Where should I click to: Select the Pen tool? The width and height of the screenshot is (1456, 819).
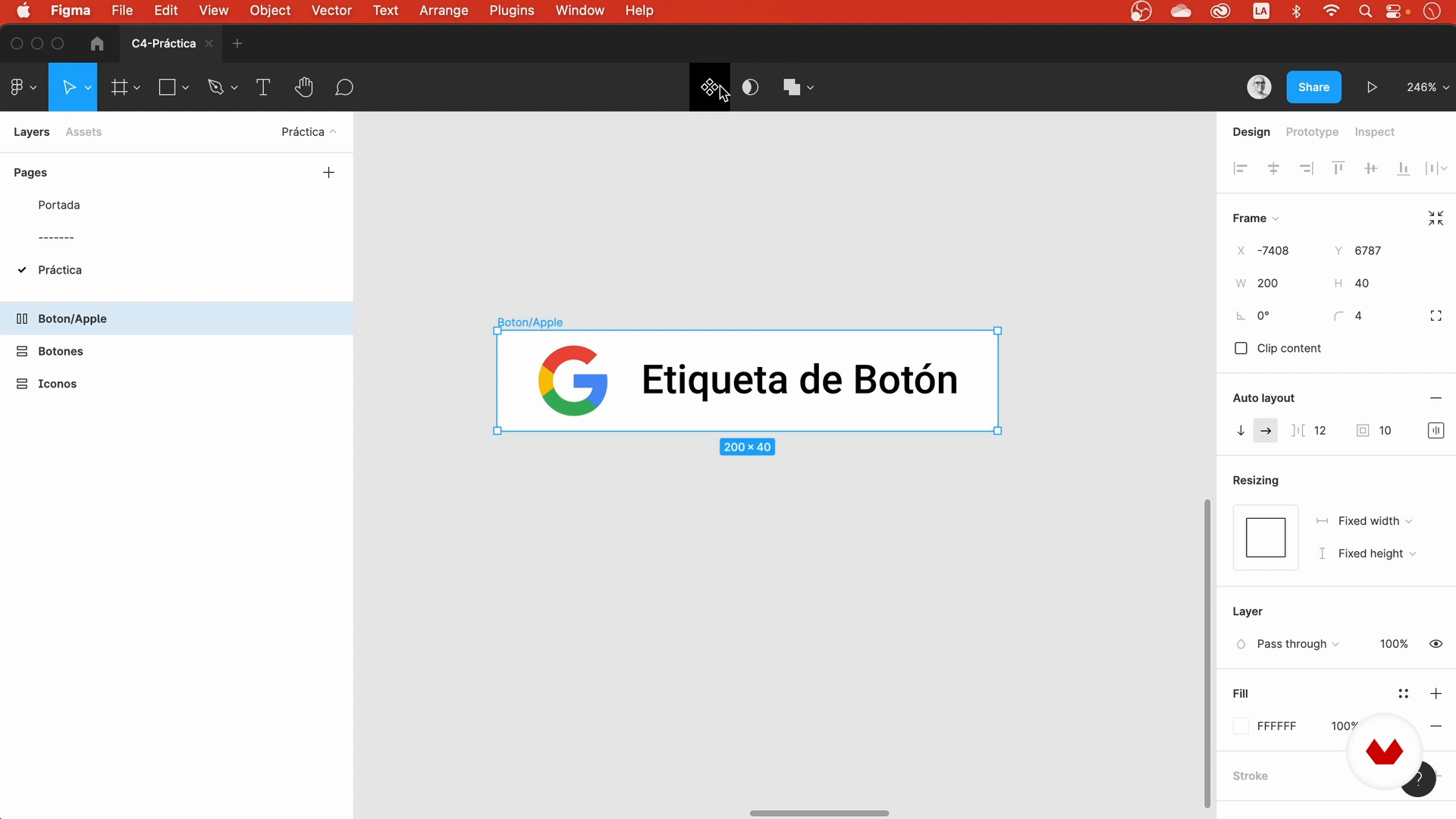[x=215, y=87]
